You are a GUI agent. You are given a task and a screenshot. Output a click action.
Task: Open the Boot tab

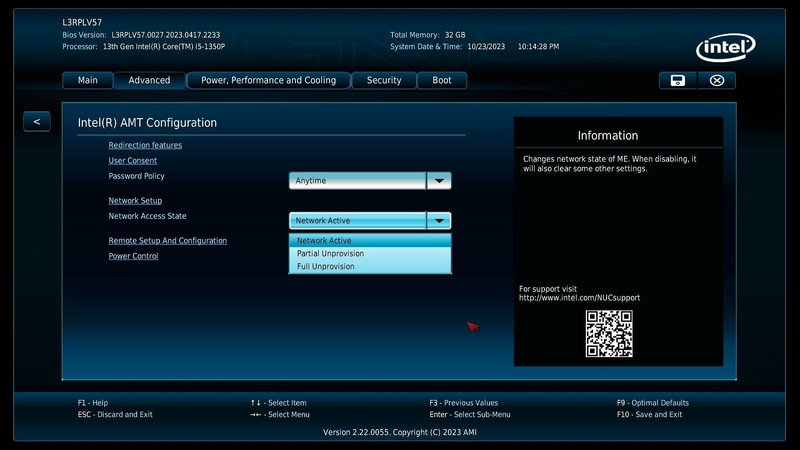(442, 80)
